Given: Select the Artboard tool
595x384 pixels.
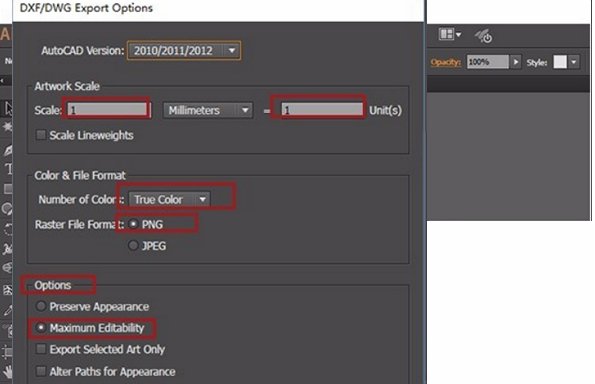Looking at the screenshot, I should 8,352.
